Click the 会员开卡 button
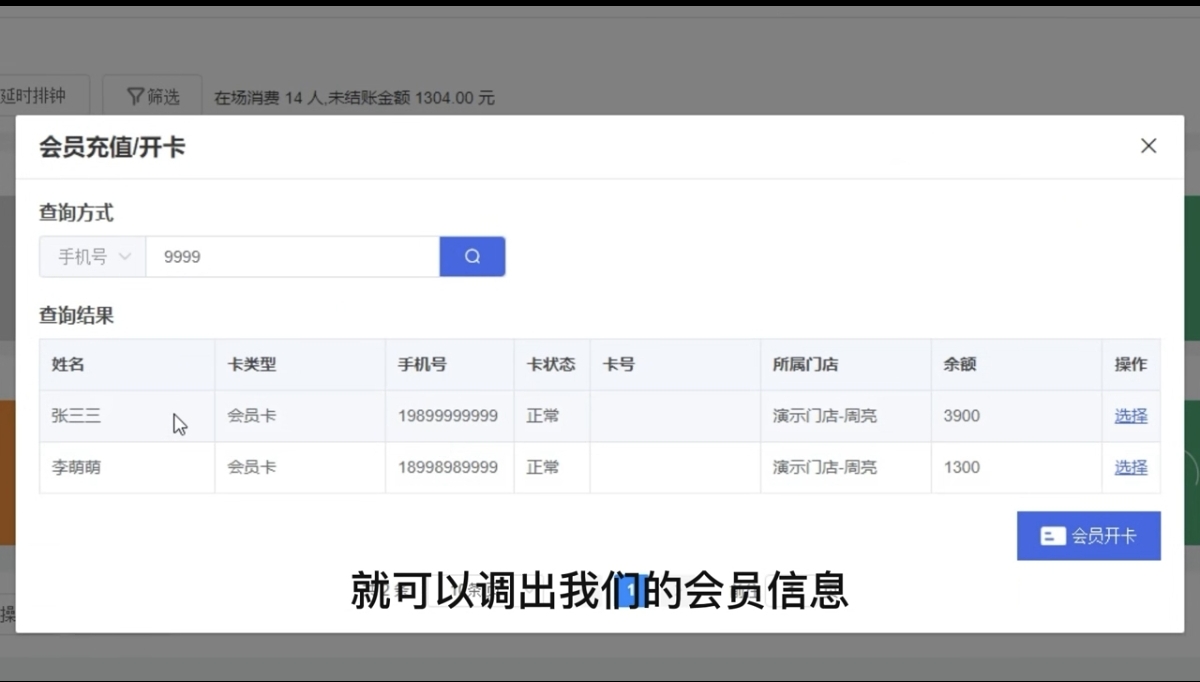The height and width of the screenshot is (682, 1200). point(1089,536)
